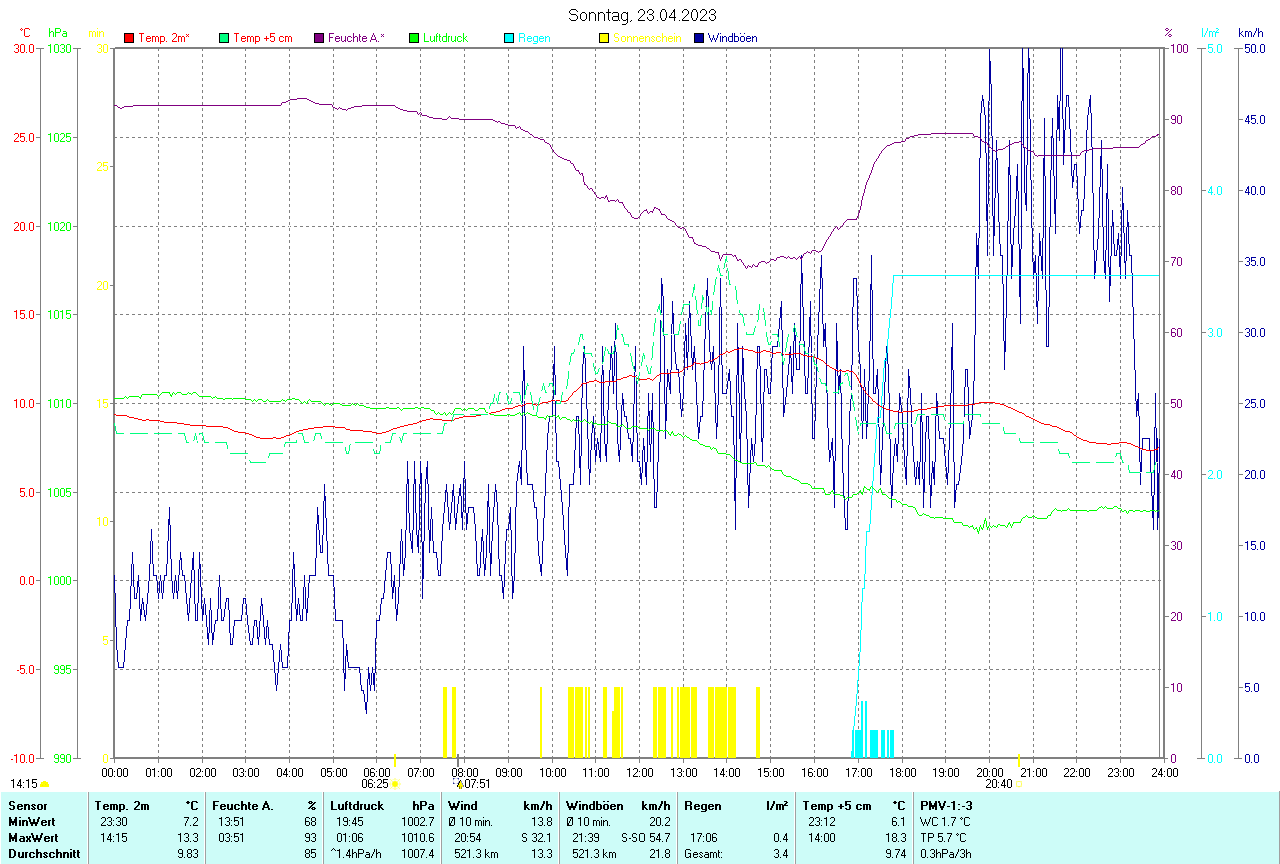Click the bright green Luftdruck legend swatch
The image size is (1280, 864).
coord(414,38)
